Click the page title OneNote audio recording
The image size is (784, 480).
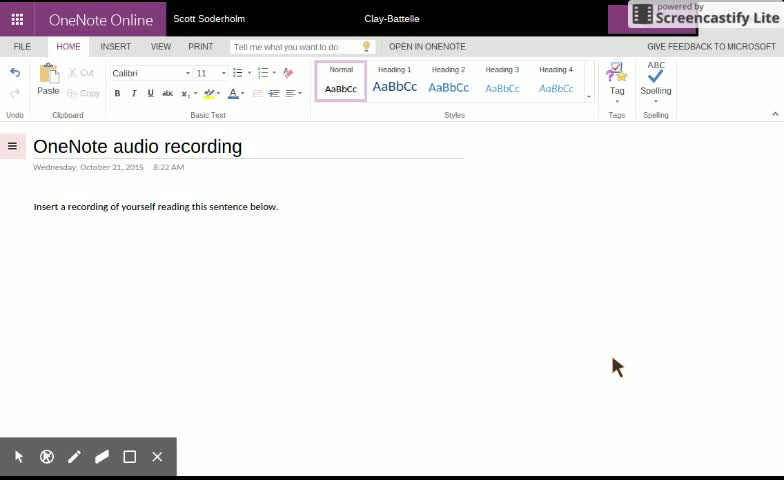(x=138, y=146)
